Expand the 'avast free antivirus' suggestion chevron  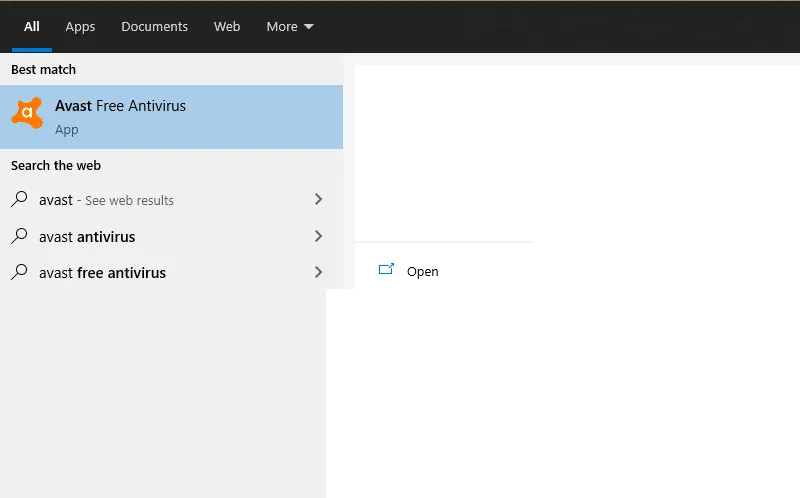tap(318, 272)
